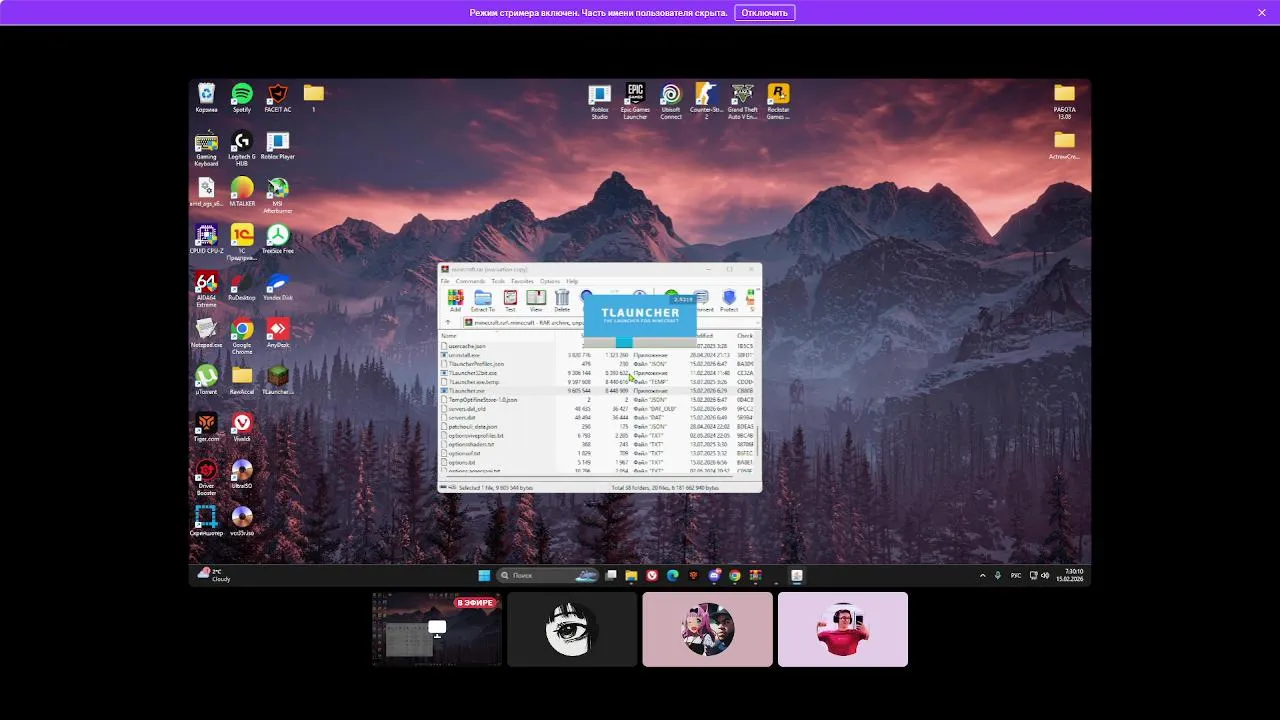Click the Ubisoft Connect desktop icon
Image resolution: width=1280 pixels, height=720 pixels.
(x=671, y=101)
